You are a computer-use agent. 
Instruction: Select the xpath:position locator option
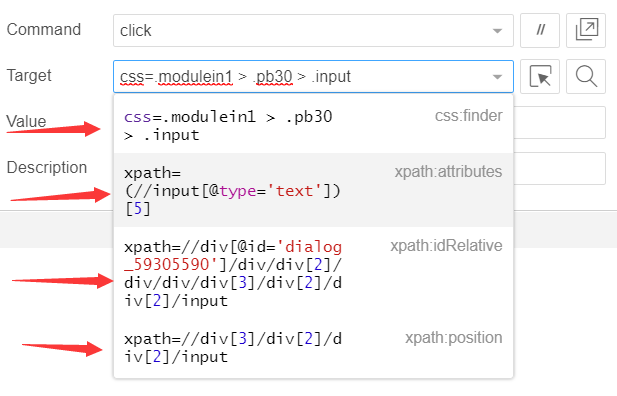tap(313, 348)
